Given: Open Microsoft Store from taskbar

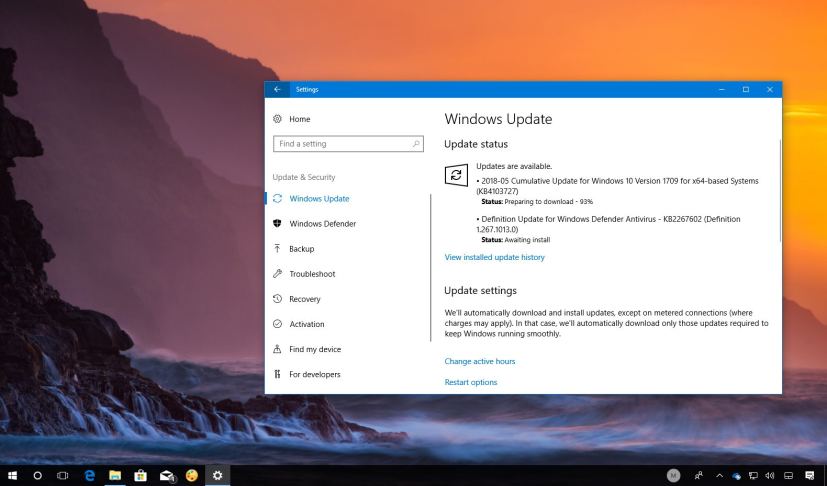Looking at the screenshot, I should click(x=140, y=475).
